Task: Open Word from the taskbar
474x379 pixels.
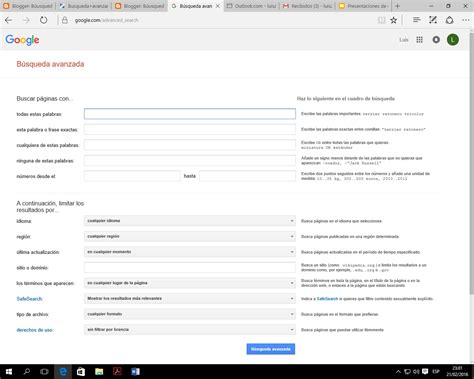Action: (135, 372)
